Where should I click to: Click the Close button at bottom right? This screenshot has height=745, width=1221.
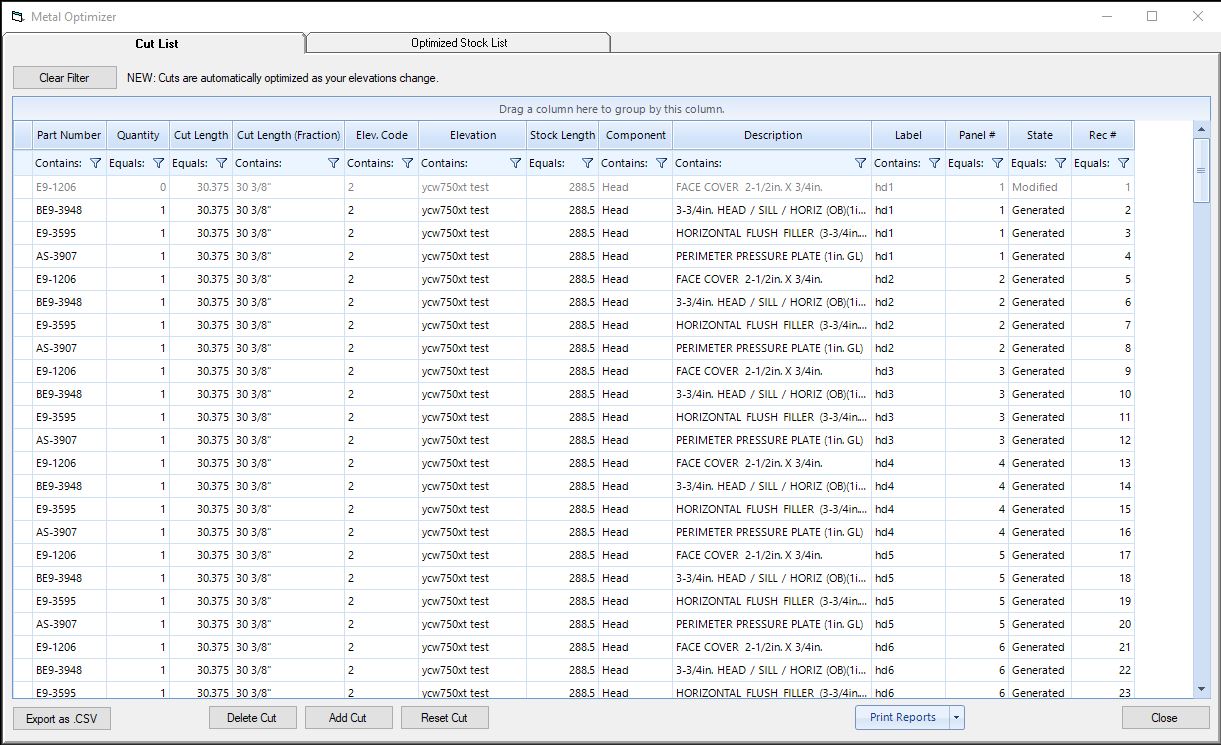coord(1164,718)
